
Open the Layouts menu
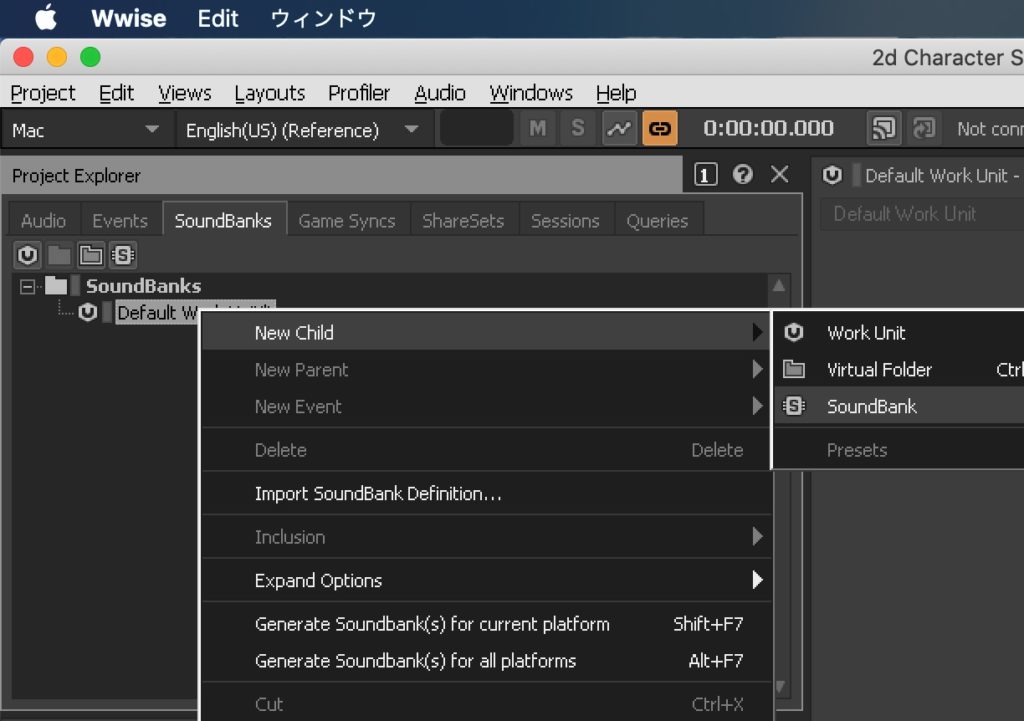270,93
